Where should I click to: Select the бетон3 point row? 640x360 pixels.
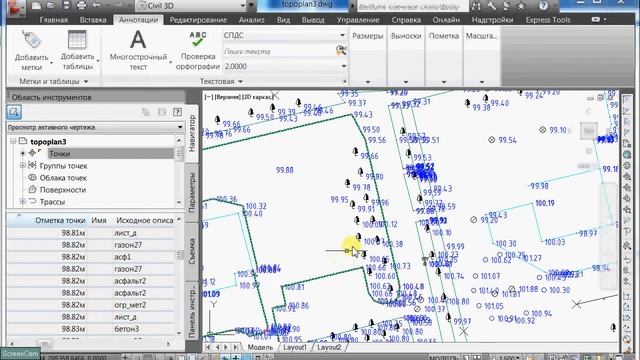tap(91, 329)
